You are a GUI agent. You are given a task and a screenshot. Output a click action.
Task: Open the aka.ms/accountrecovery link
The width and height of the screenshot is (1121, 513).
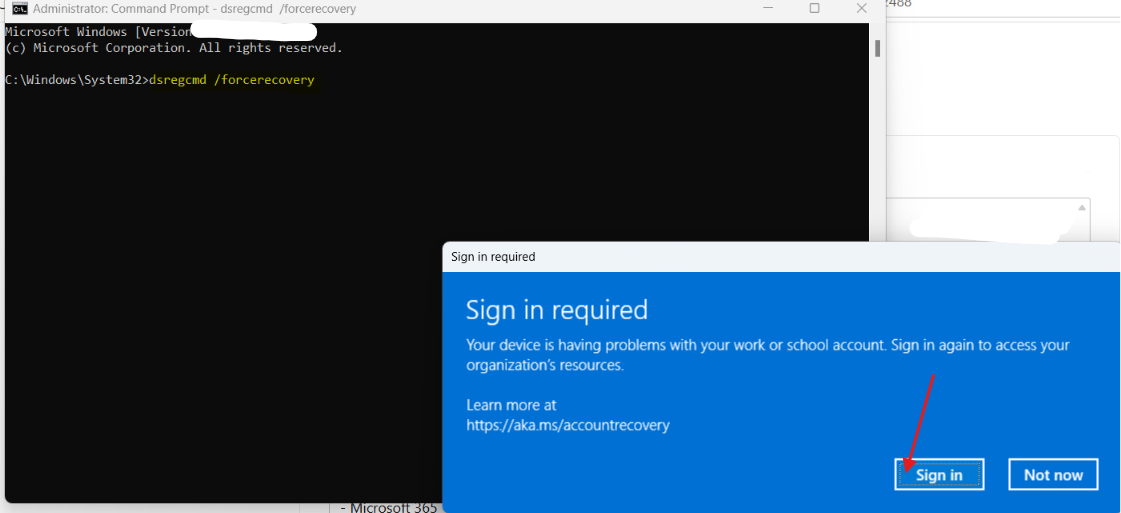(x=568, y=425)
